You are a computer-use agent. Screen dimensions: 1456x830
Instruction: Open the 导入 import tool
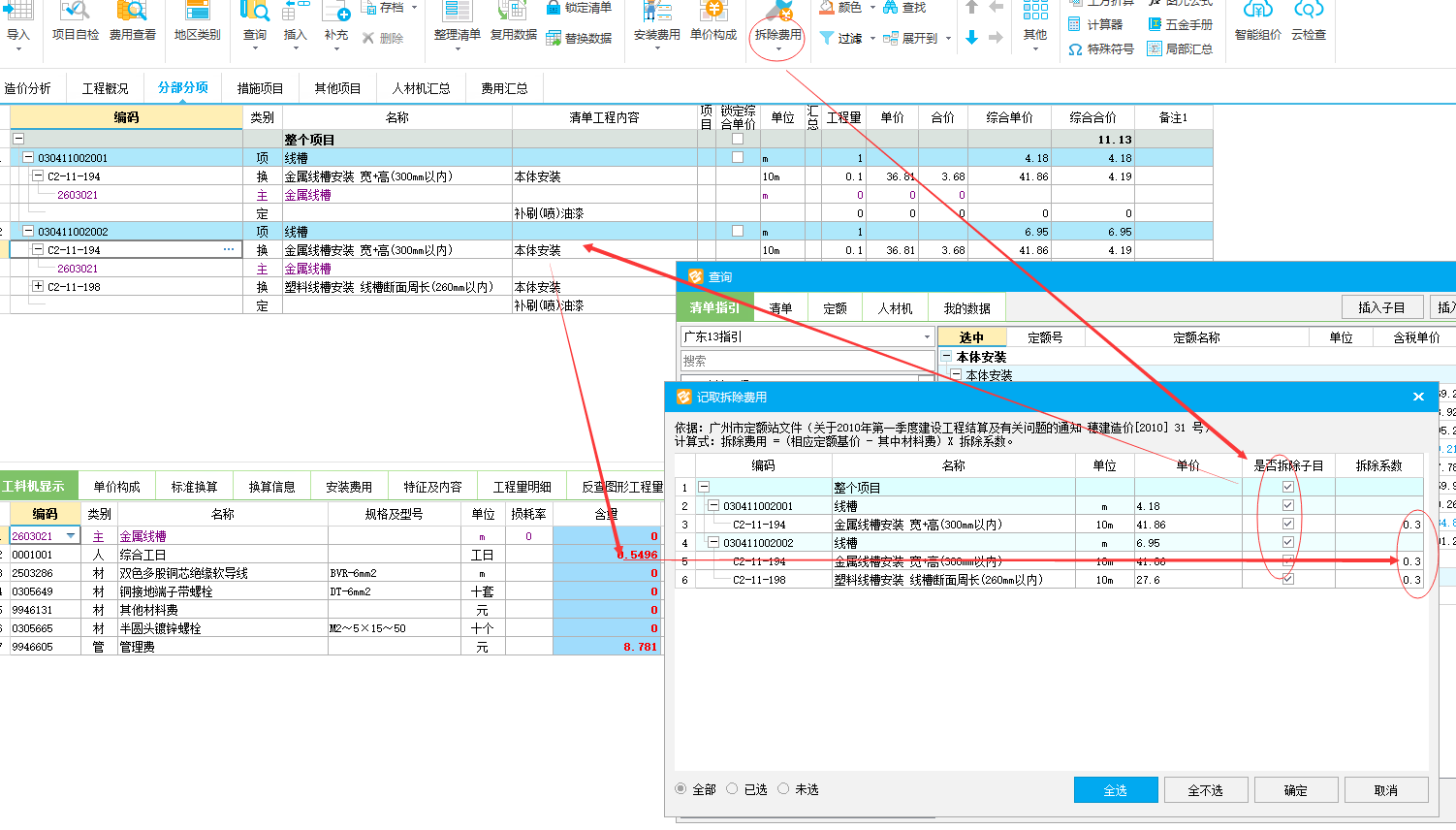18,21
